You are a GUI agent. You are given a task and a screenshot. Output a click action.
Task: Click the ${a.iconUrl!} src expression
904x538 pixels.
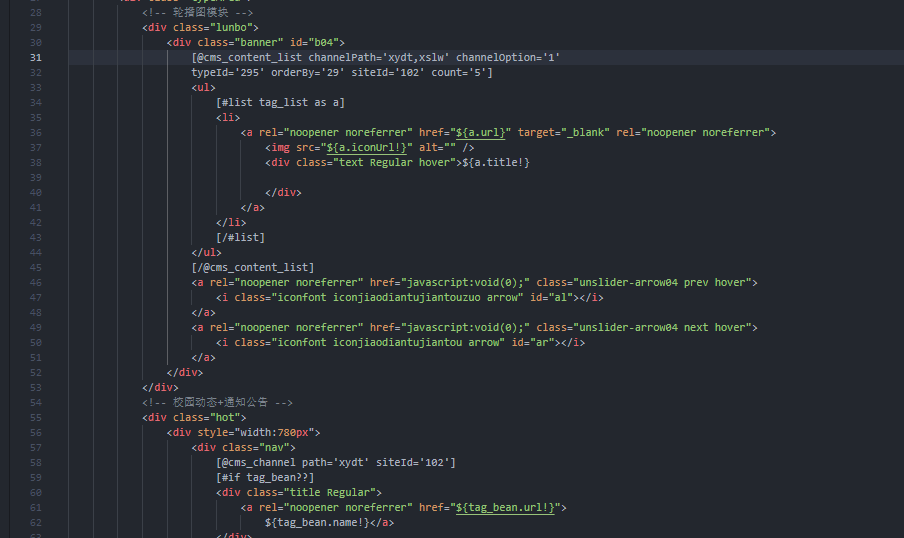tap(367, 148)
